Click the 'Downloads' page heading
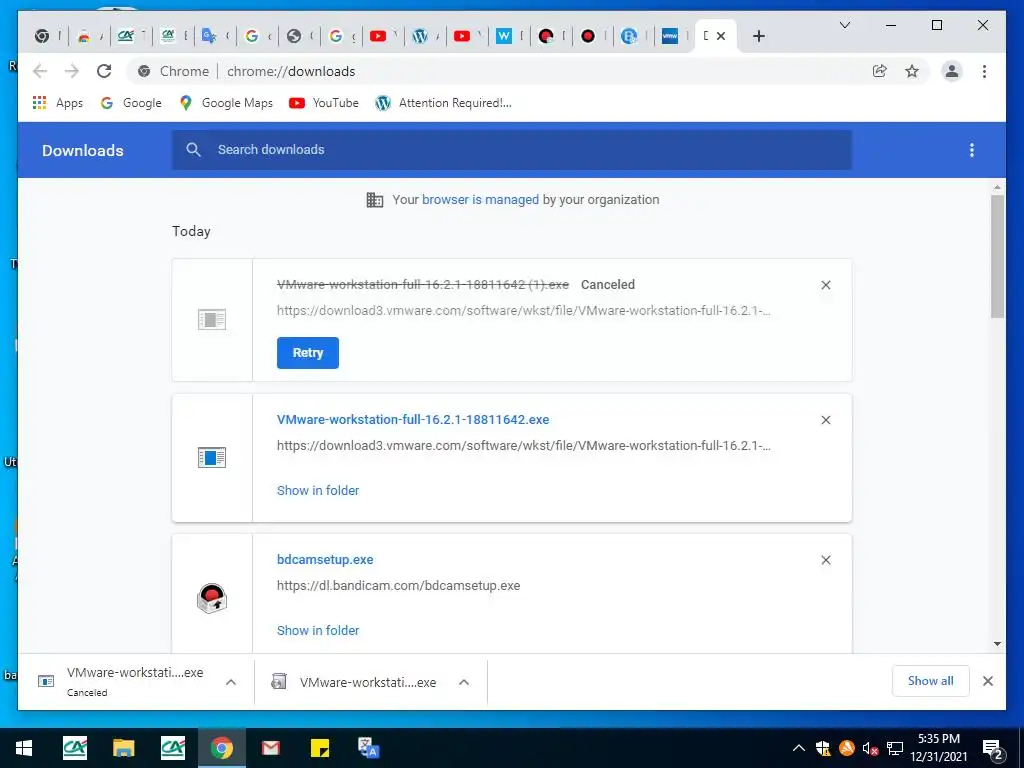Viewport: 1024px width, 768px height. pyautogui.click(x=82, y=150)
